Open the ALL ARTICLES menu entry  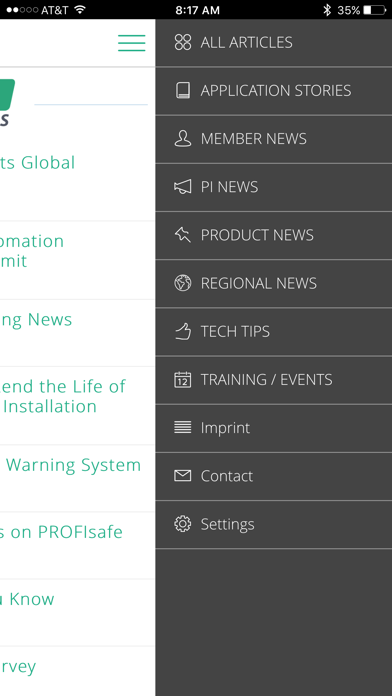274,43
